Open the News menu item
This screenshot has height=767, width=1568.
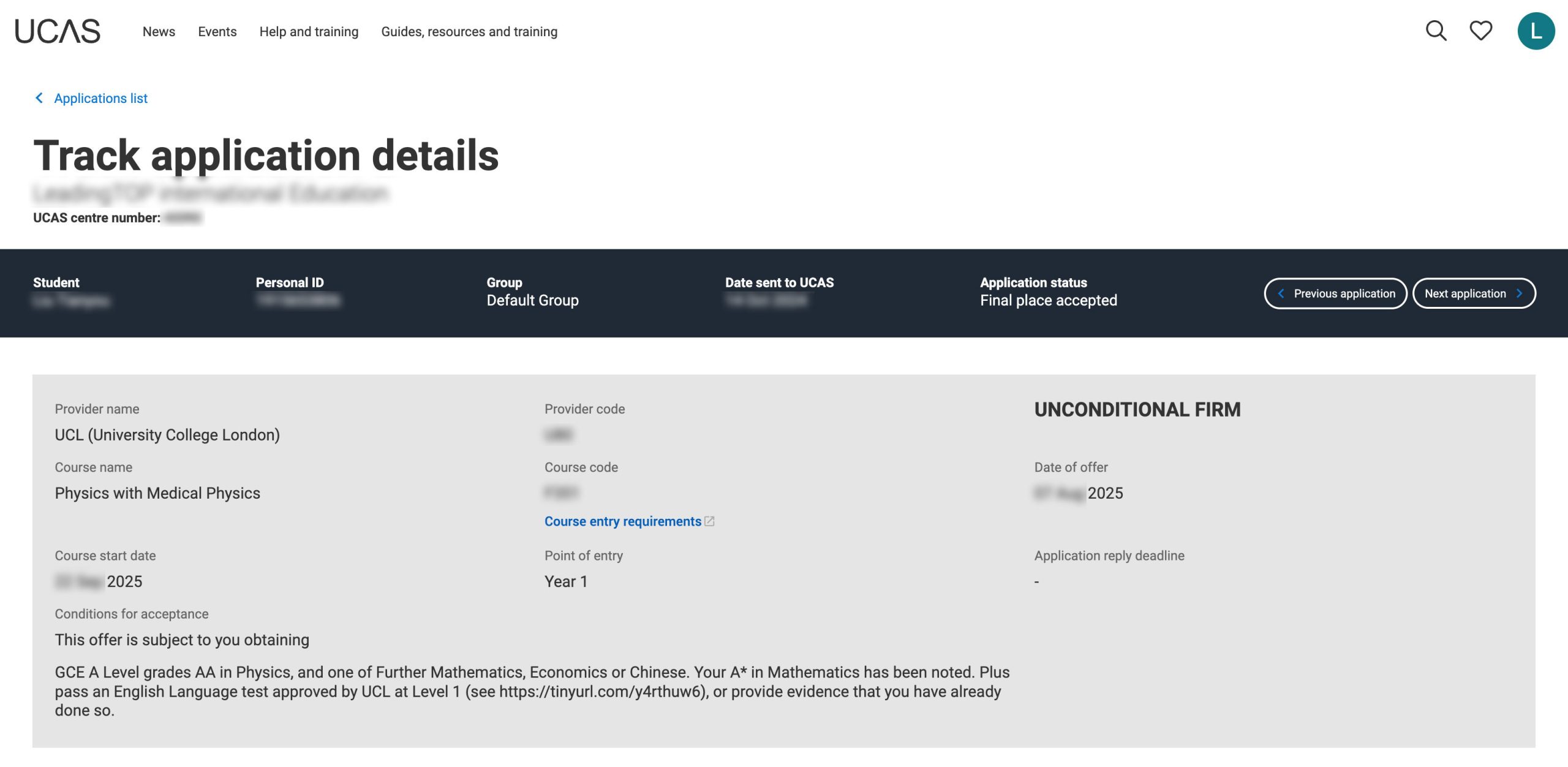159,32
